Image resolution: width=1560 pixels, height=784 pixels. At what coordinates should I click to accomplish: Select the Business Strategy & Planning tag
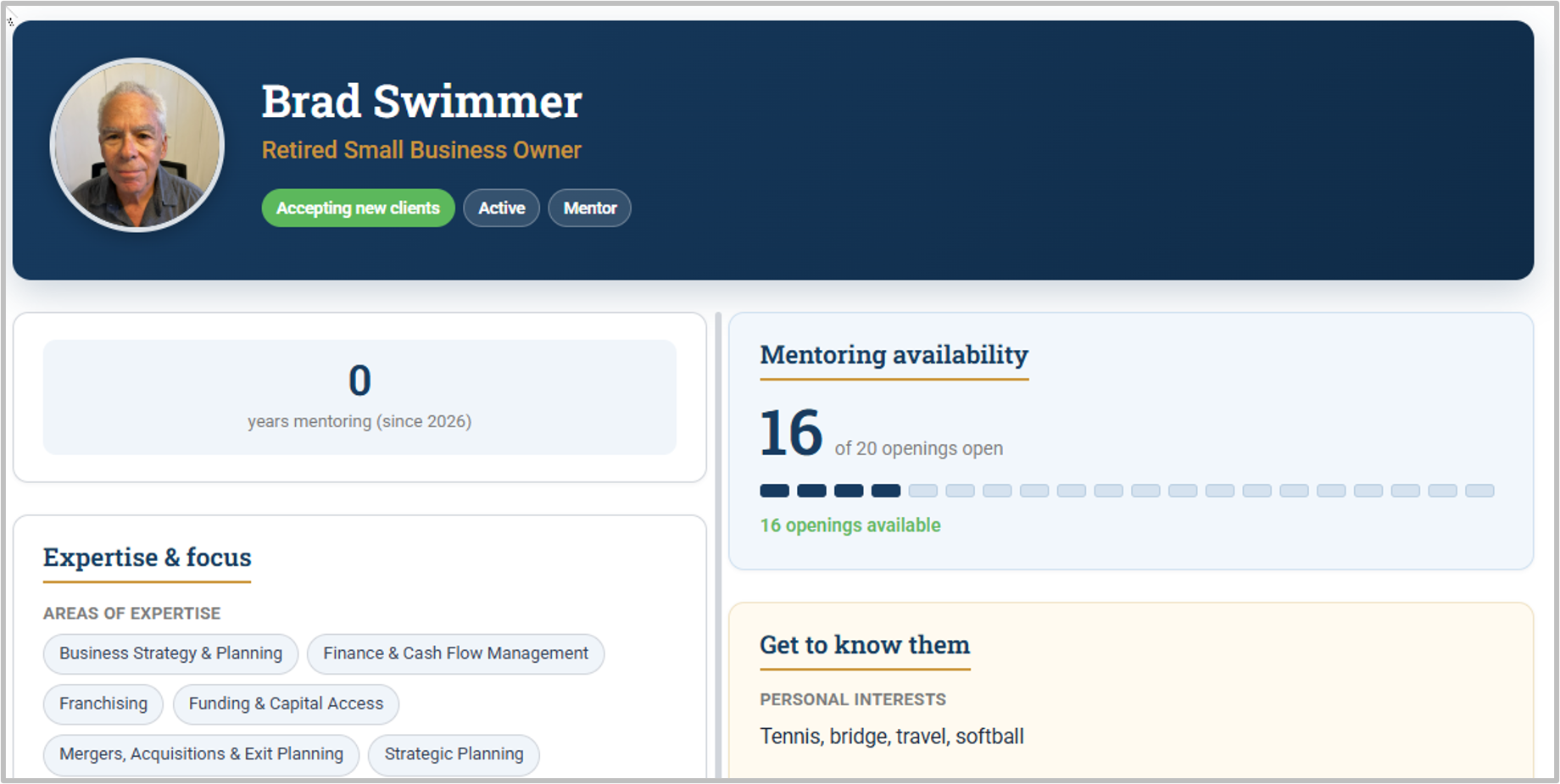tap(170, 653)
